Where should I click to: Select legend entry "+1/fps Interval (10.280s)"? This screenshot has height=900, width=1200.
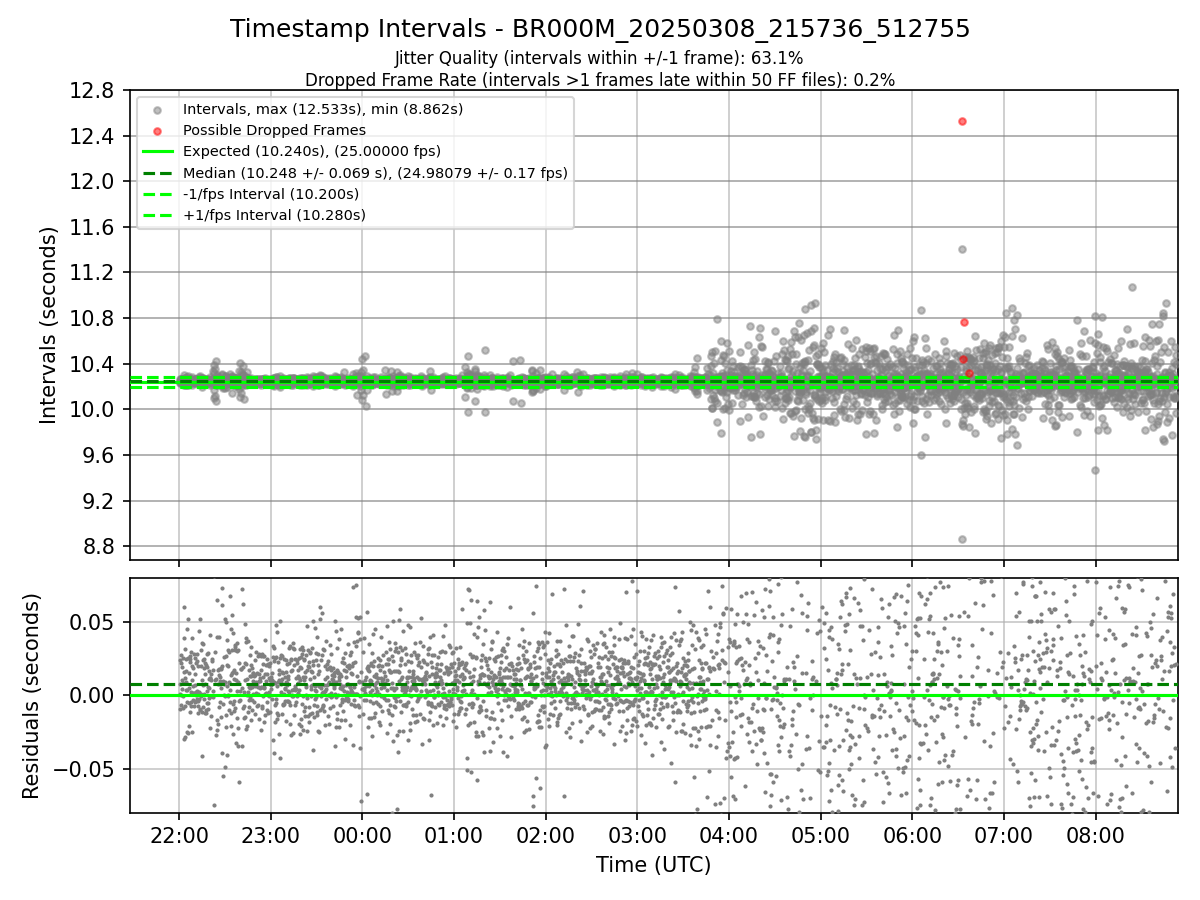coord(274,215)
